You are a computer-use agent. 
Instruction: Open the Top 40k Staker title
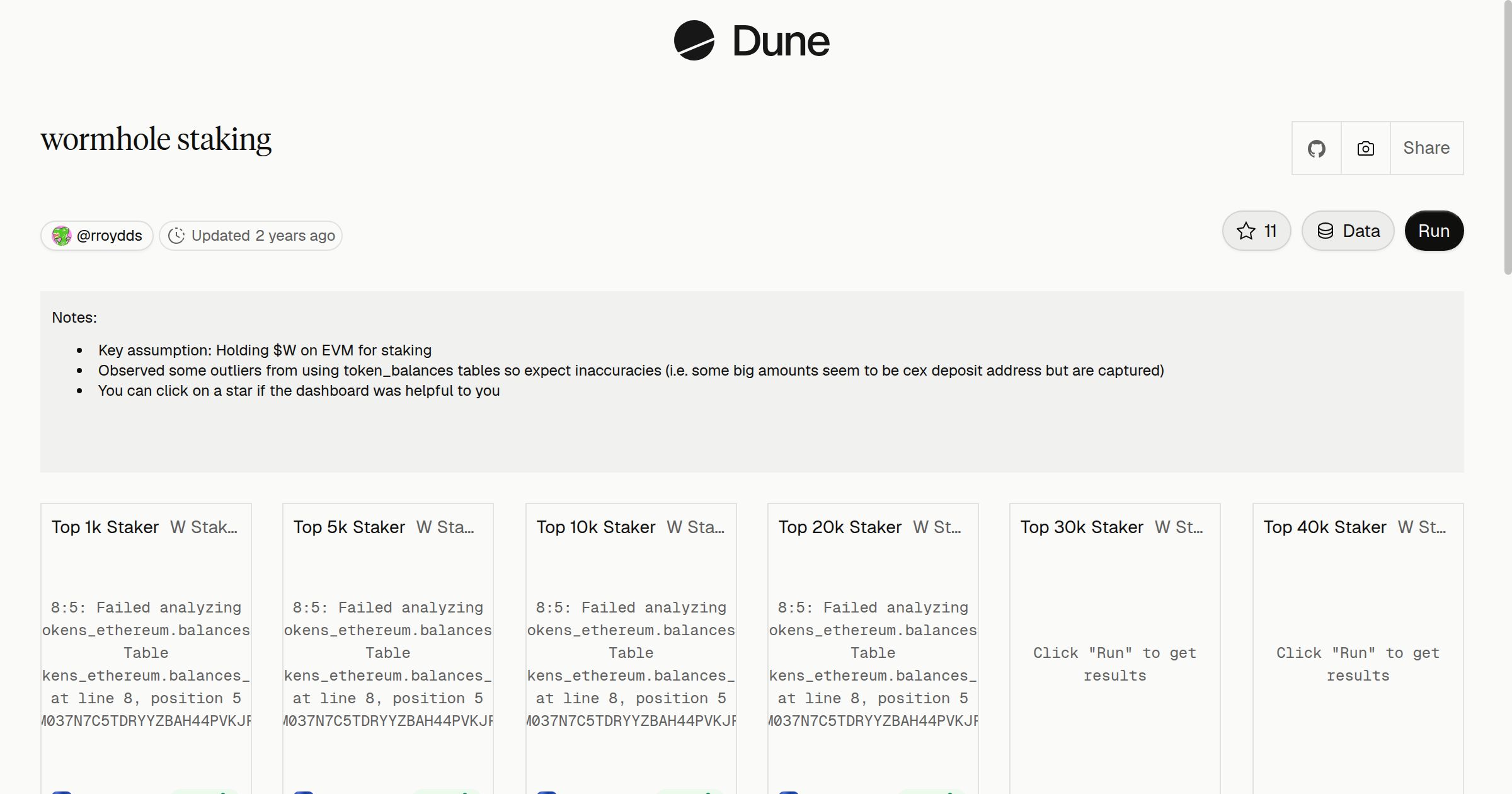(x=1325, y=527)
